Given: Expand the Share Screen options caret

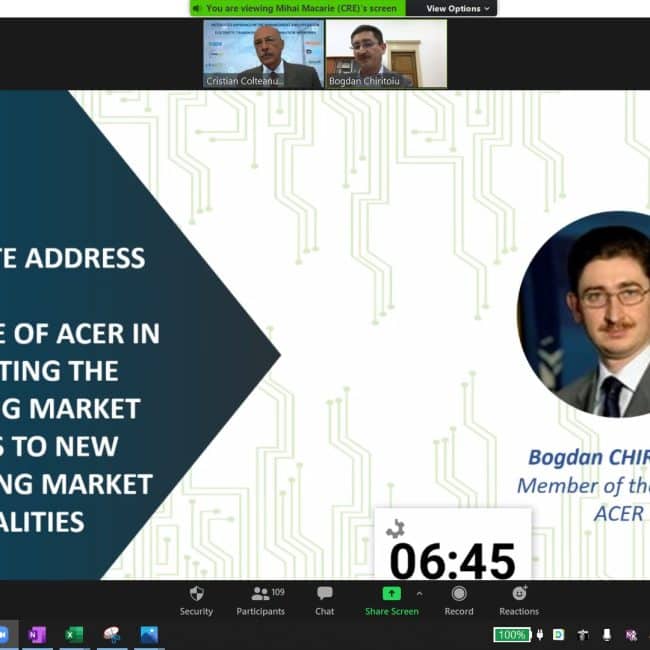Looking at the screenshot, I should (x=420, y=594).
